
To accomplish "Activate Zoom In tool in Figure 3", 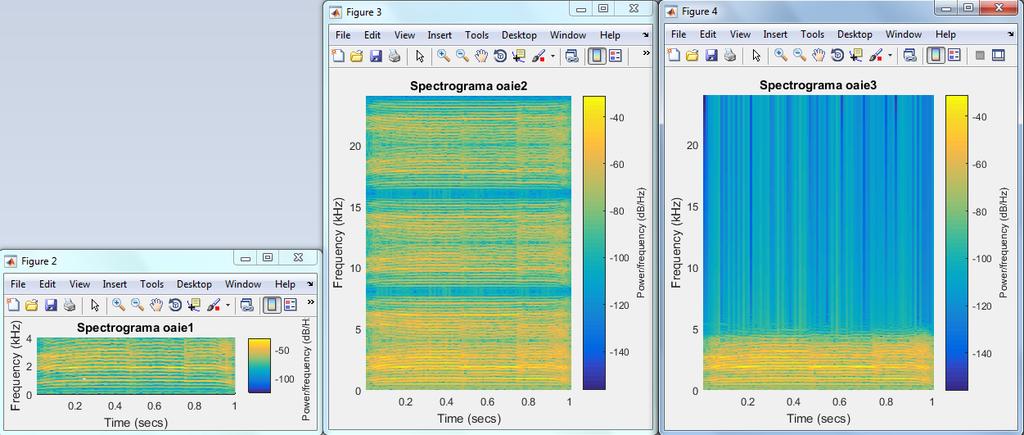I will pyautogui.click(x=444, y=56).
